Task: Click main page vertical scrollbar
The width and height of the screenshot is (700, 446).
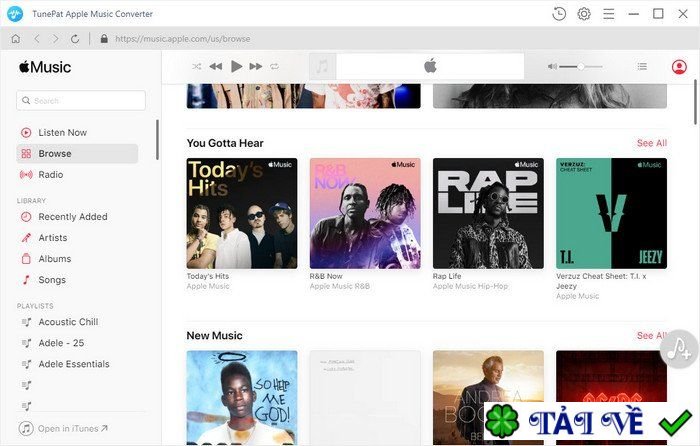Action: pos(695,102)
